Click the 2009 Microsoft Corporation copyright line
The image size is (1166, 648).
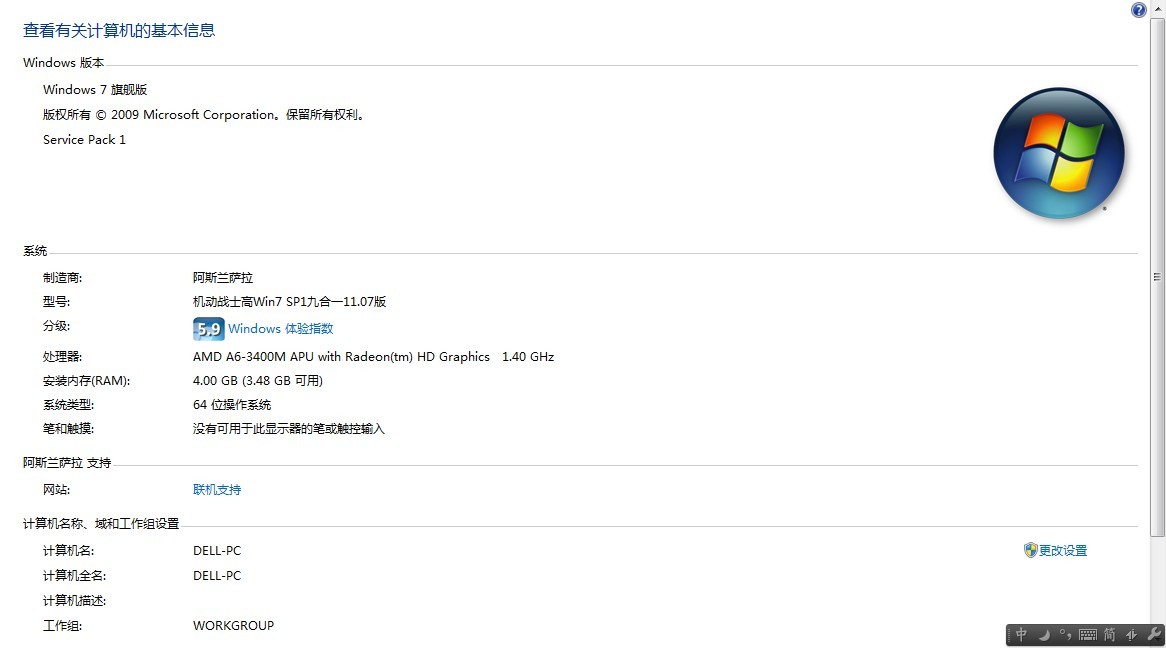(204, 115)
